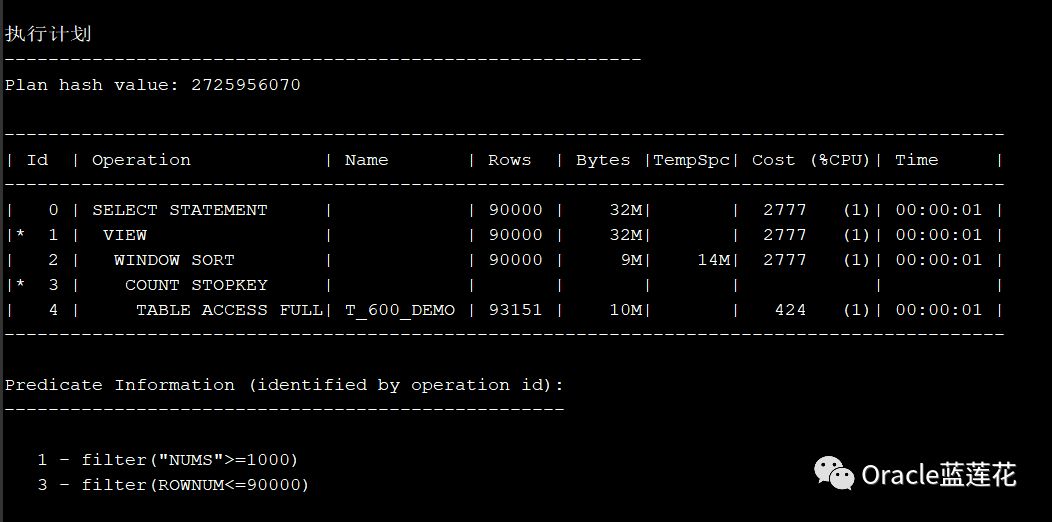Click the Name column header
Image resolution: width=1052 pixels, height=522 pixels.
366,160
